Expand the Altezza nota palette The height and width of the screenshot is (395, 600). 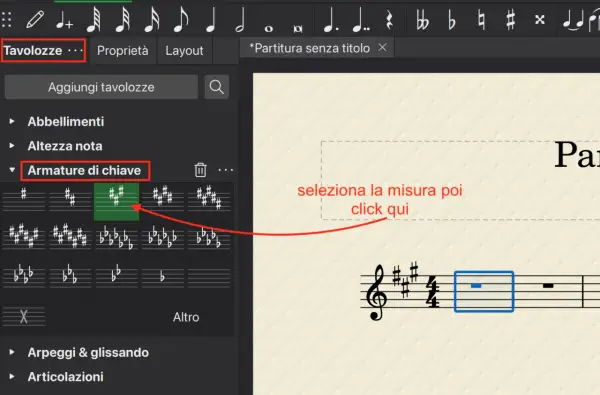(x=12, y=146)
